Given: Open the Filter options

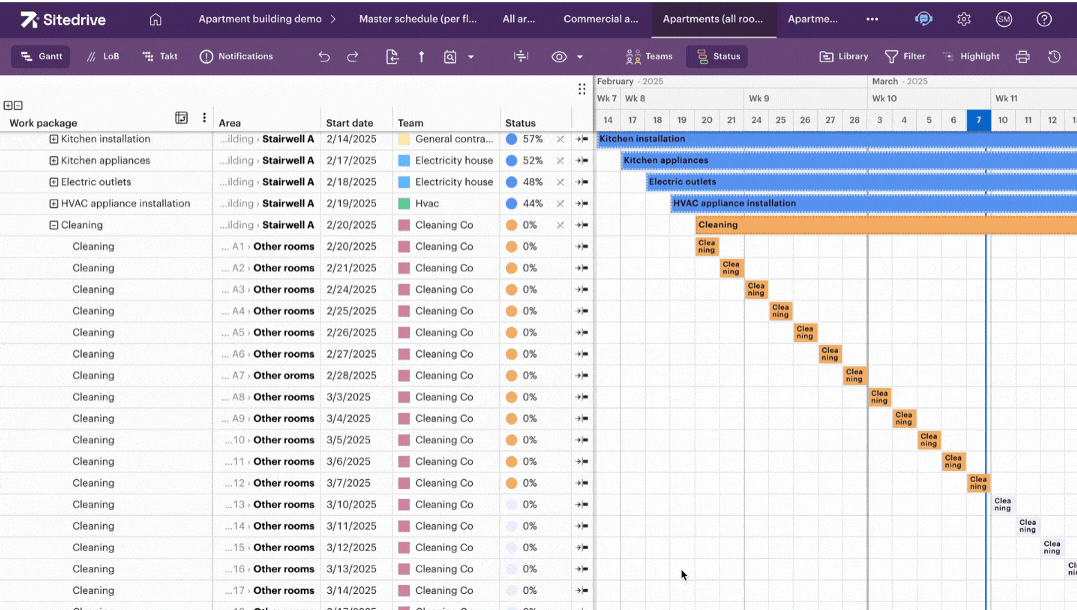Looking at the screenshot, I should [903, 56].
